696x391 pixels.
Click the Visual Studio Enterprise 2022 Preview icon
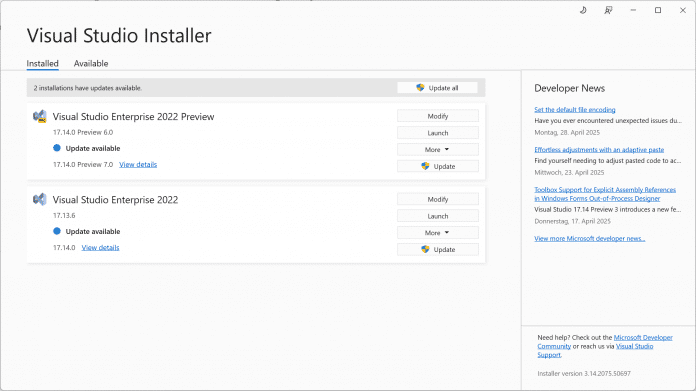pyautogui.click(x=40, y=117)
